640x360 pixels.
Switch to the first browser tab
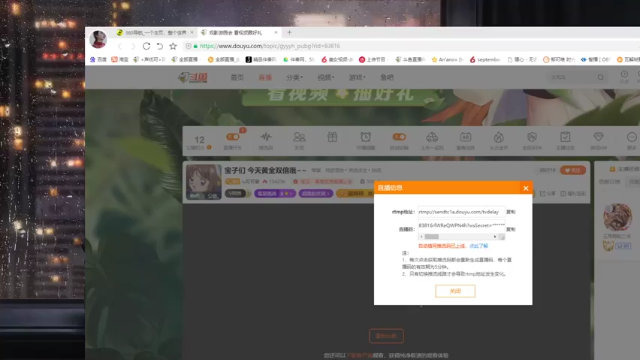coord(155,33)
